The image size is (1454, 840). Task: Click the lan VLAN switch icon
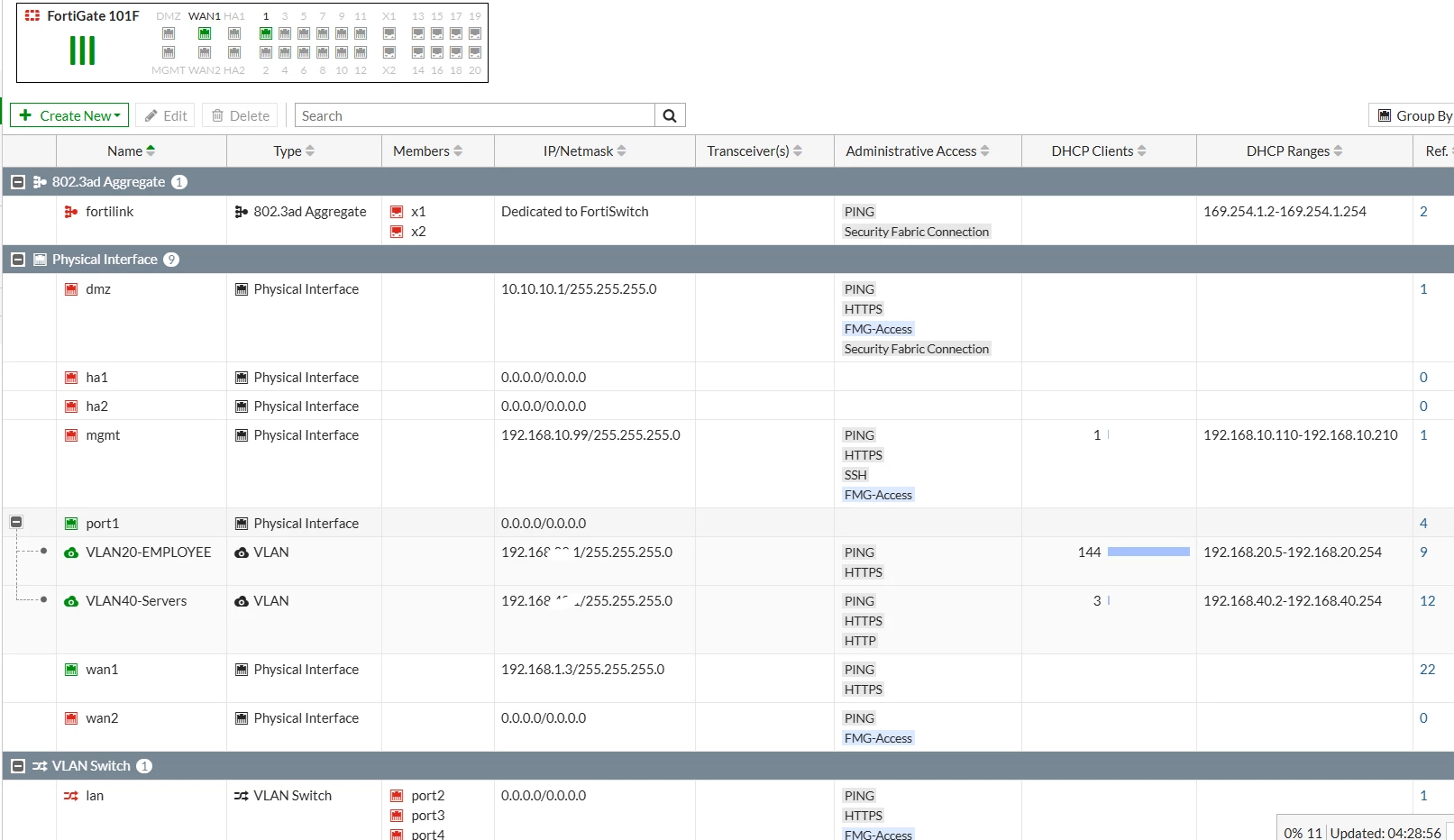click(71, 796)
